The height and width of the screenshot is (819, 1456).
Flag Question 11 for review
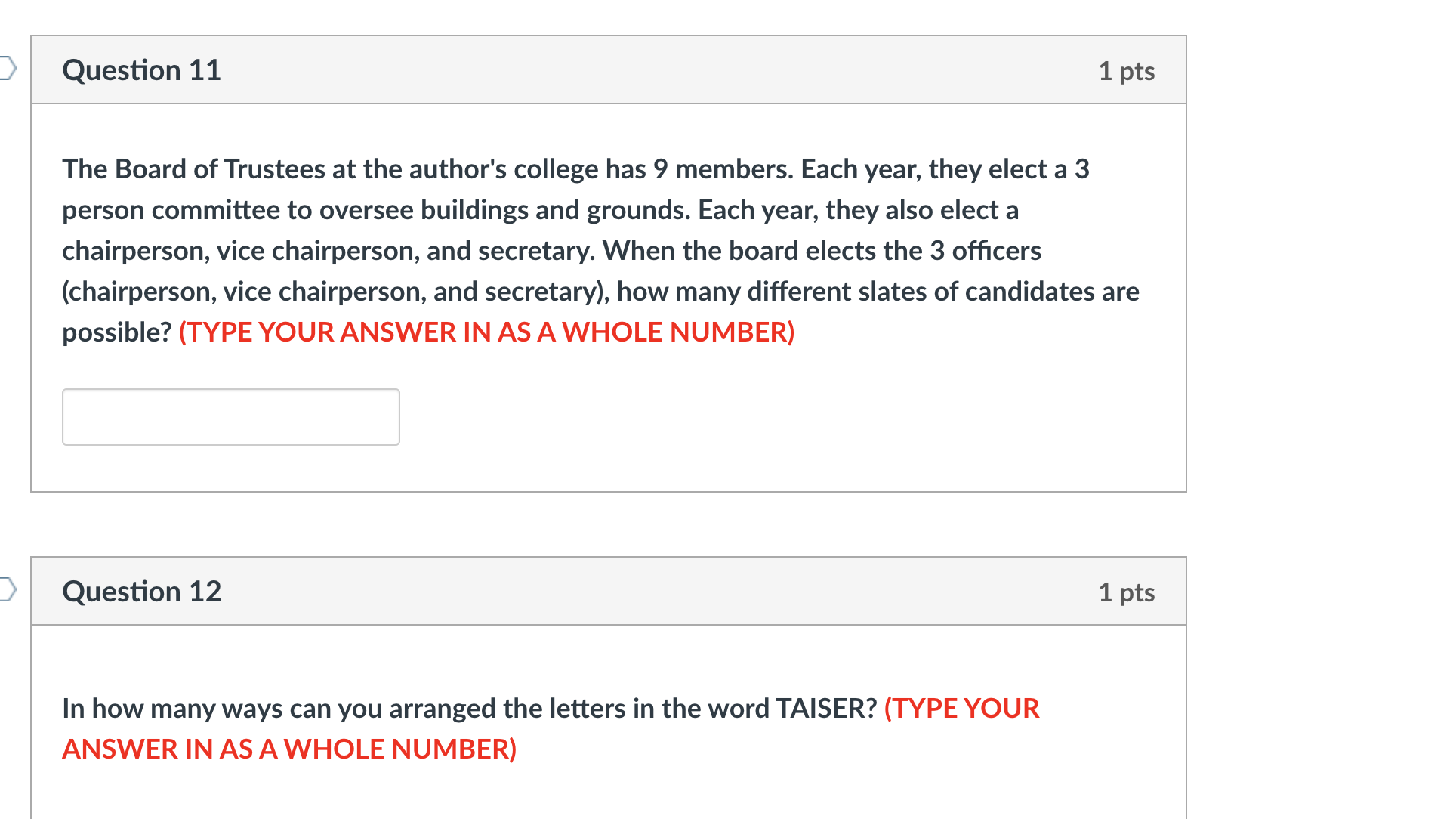point(8,68)
